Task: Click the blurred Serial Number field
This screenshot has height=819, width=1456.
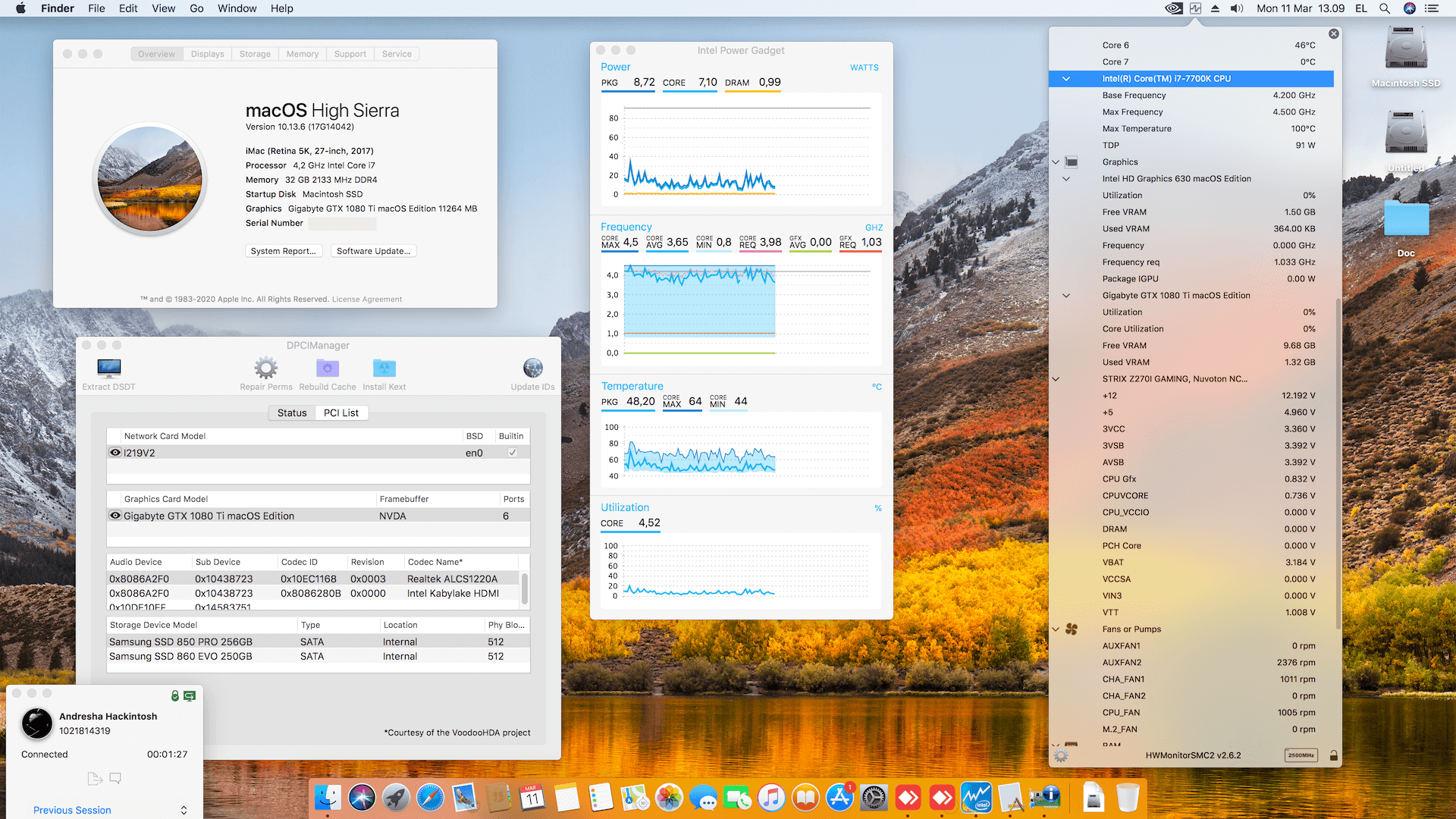Action: (x=342, y=224)
